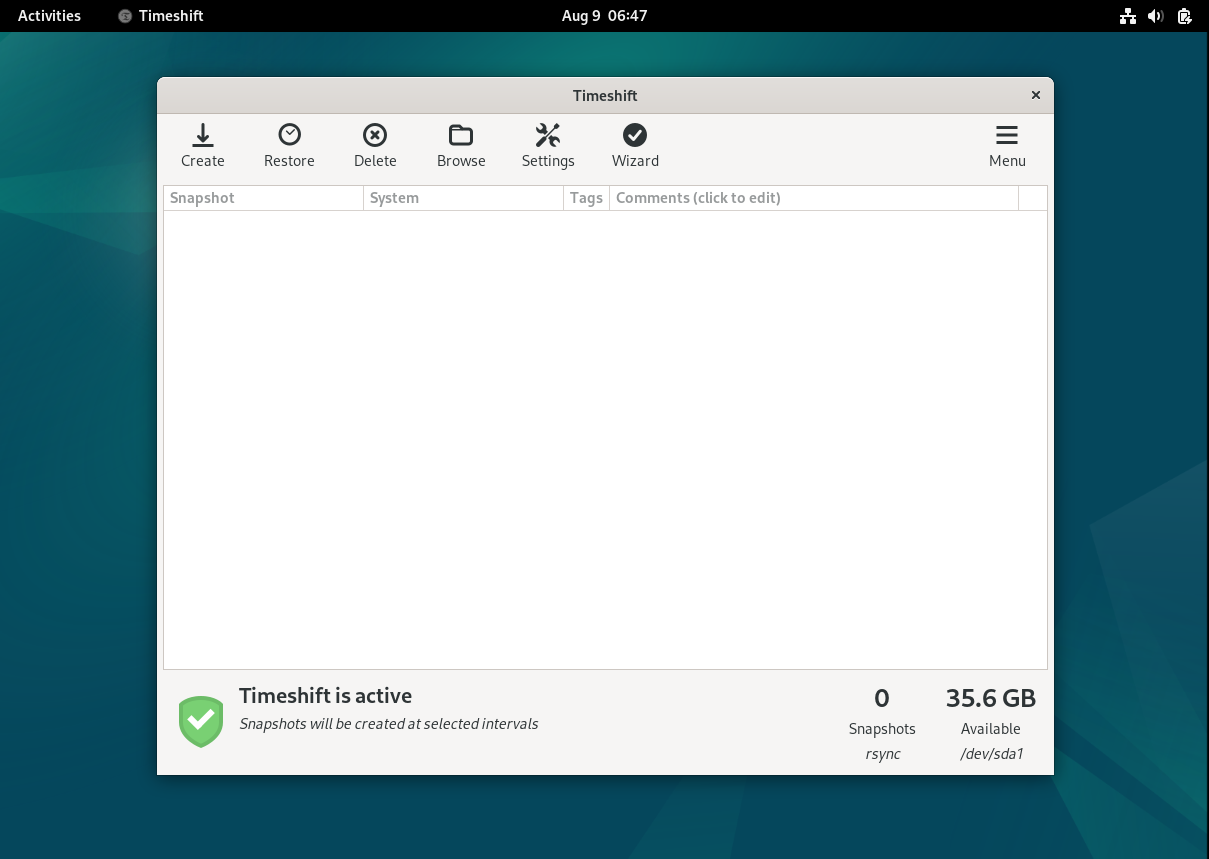Open the Activities overview
This screenshot has width=1209, height=859.
click(x=49, y=16)
